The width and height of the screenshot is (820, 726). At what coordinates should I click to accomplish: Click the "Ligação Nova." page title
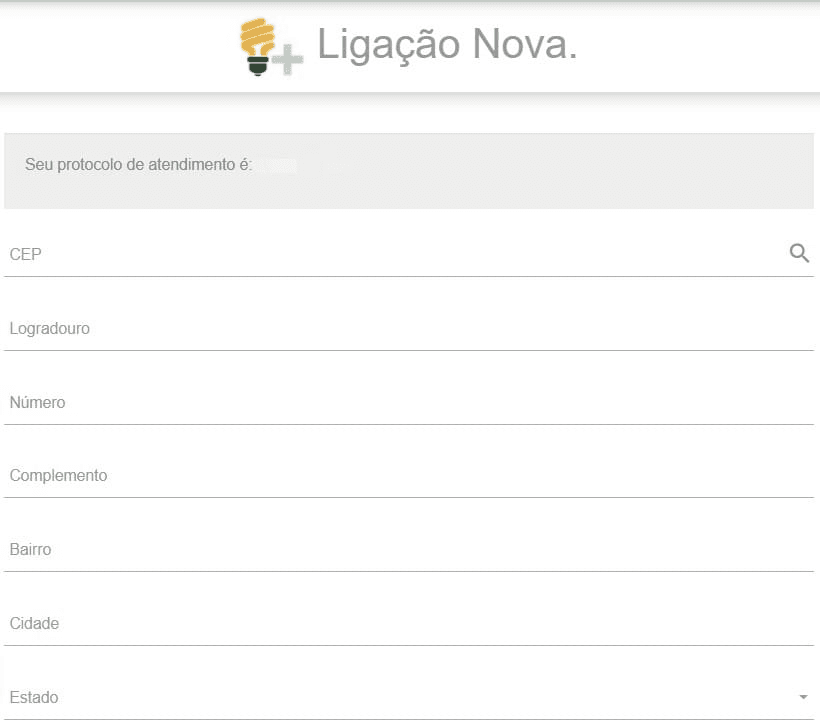pyautogui.click(x=447, y=45)
